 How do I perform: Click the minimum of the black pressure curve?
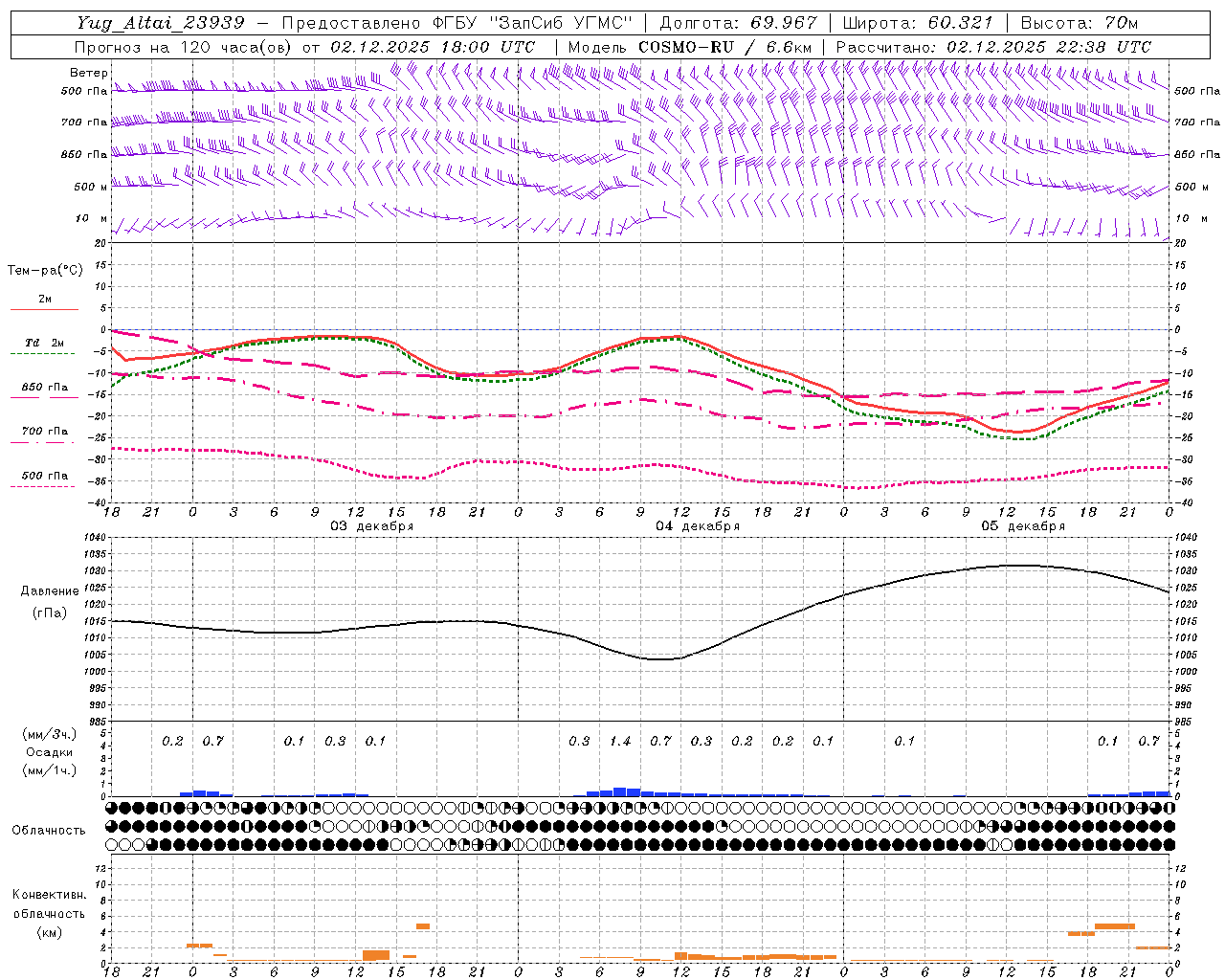pos(662,659)
